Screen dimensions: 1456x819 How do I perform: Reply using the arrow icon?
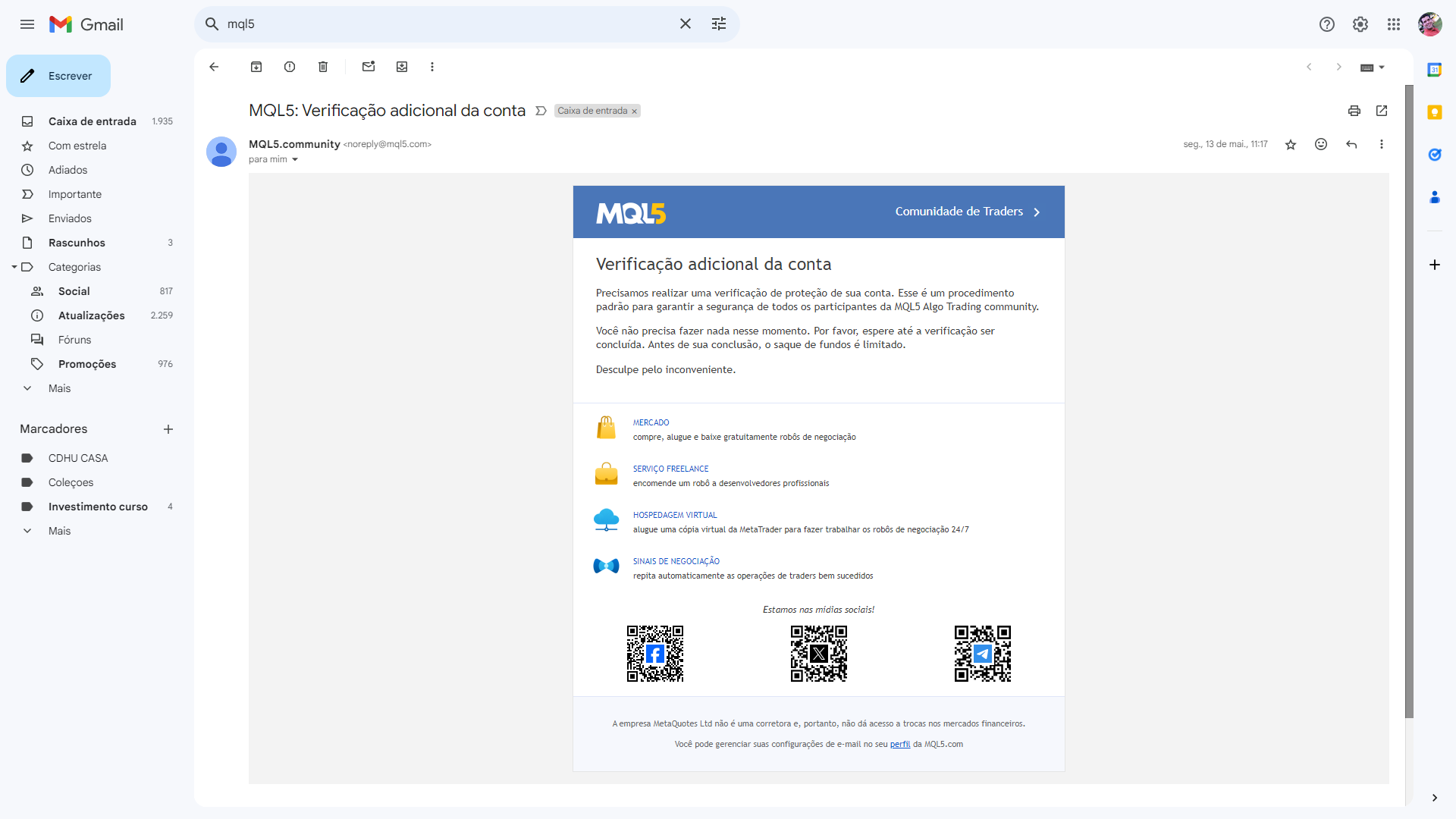(1351, 144)
